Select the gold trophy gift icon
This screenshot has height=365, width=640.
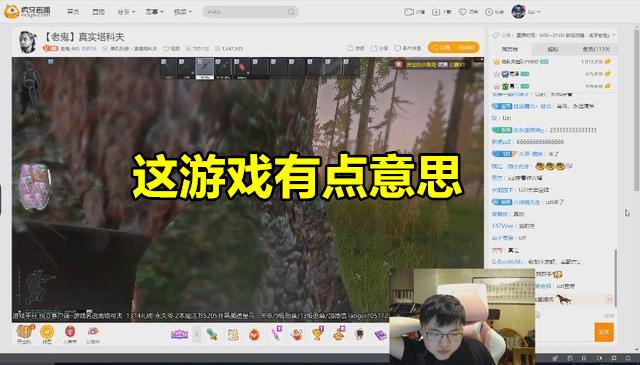click(x=318, y=334)
